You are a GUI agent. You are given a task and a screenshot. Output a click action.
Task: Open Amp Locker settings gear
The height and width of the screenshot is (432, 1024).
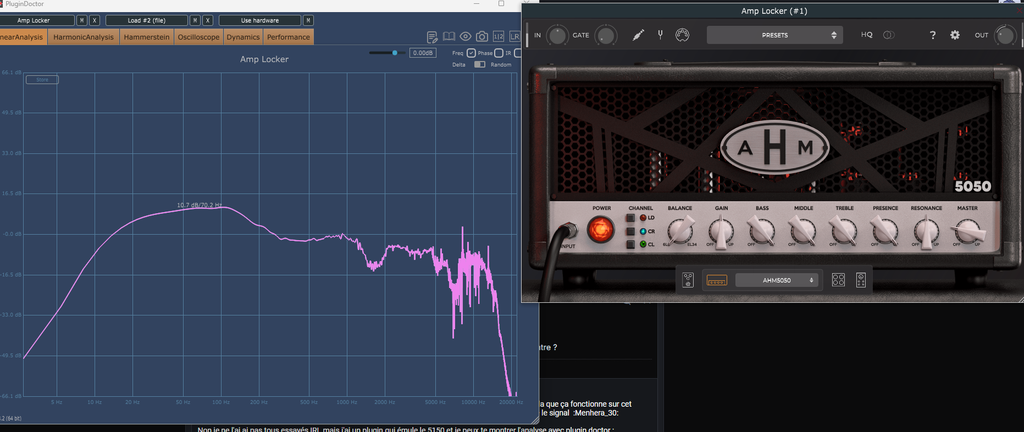955,35
